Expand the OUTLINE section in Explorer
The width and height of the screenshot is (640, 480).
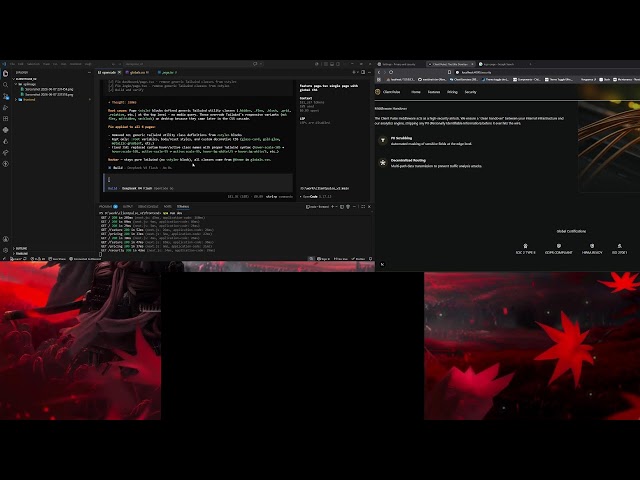21,248
